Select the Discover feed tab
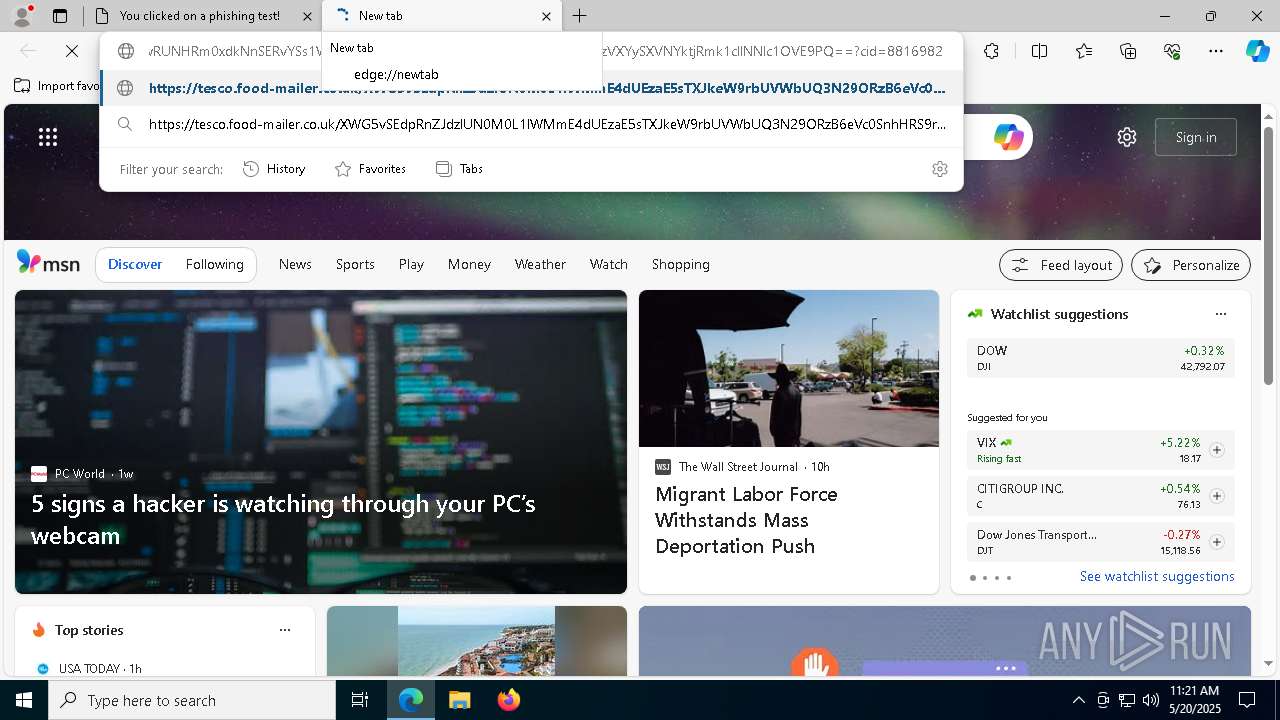The image size is (1280, 720). coord(135,264)
